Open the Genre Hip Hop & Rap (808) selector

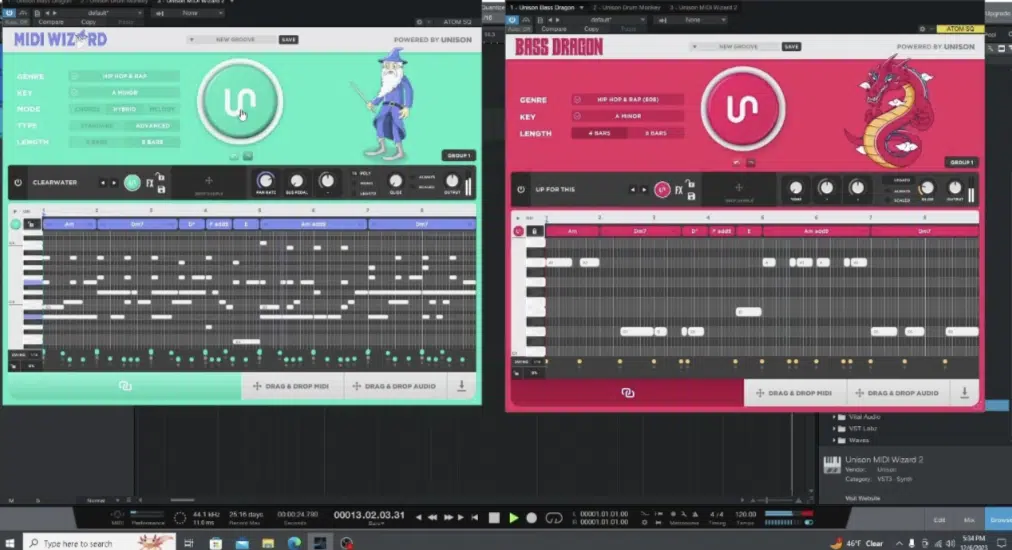(627, 100)
